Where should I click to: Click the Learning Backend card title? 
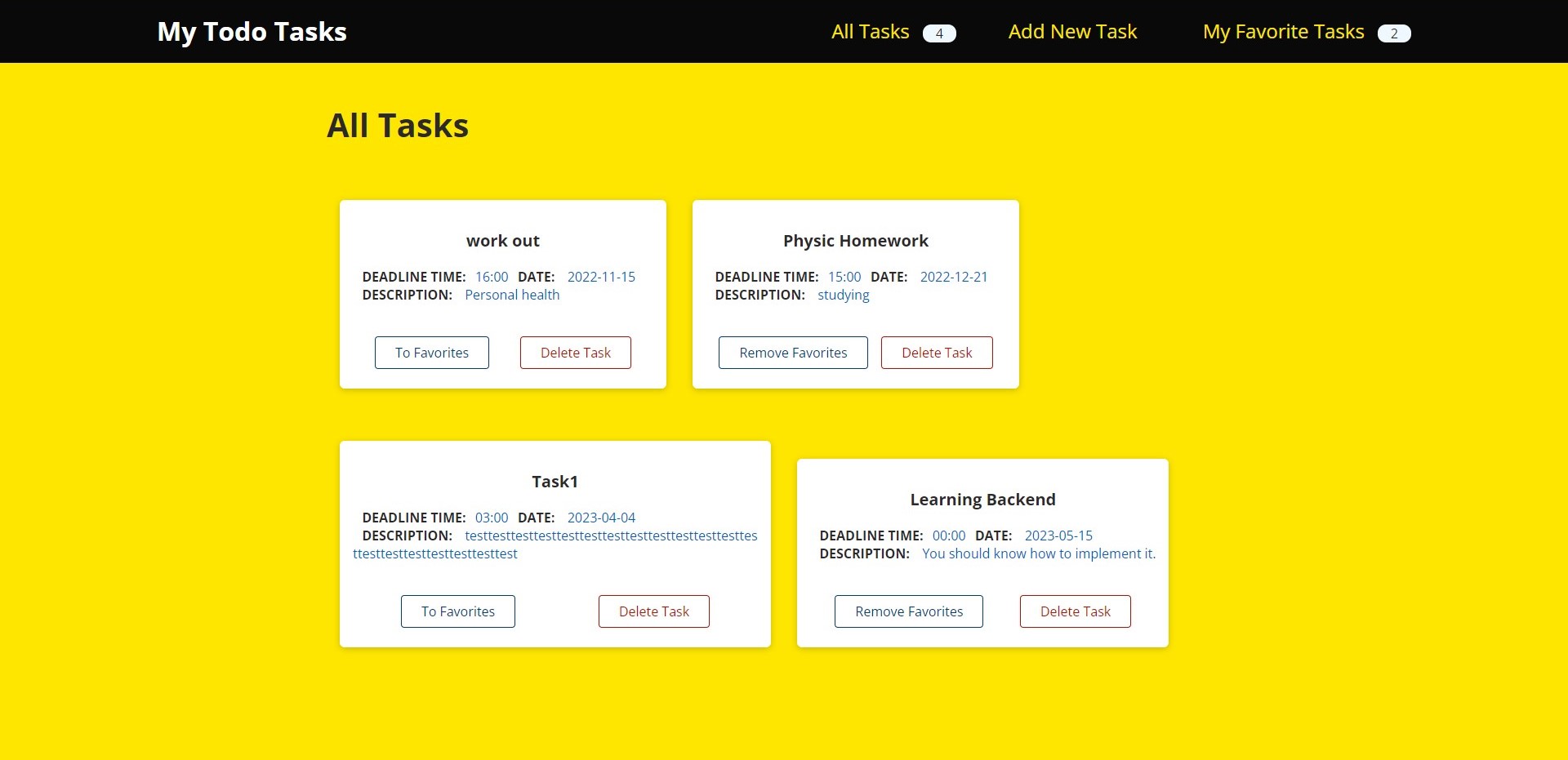click(982, 499)
